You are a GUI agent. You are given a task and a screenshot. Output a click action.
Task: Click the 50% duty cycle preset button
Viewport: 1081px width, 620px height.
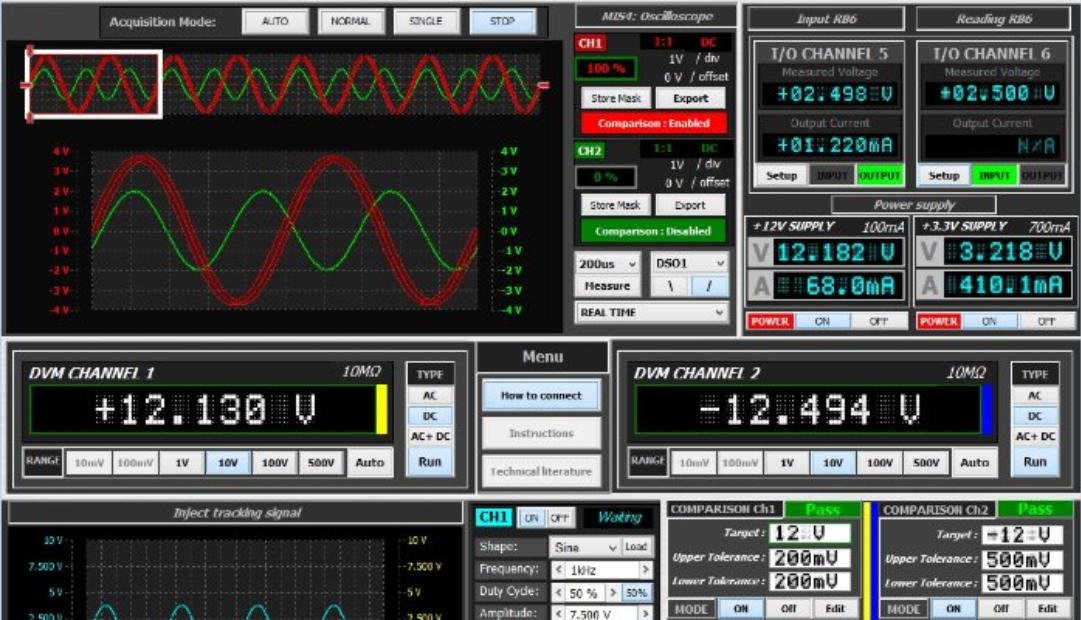pos(636,593)
